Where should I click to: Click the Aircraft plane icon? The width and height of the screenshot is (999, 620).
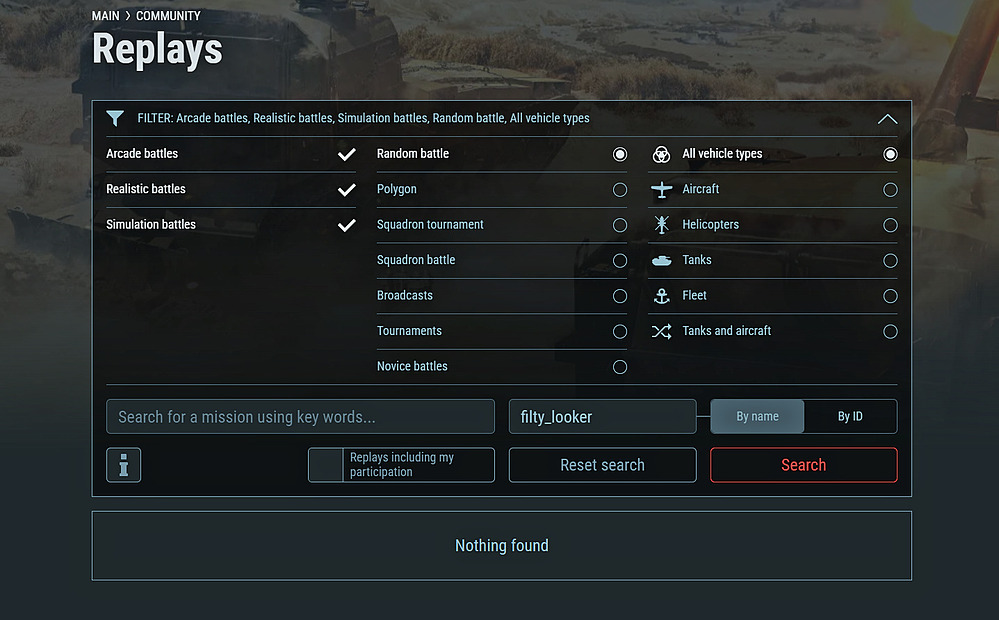661,189
